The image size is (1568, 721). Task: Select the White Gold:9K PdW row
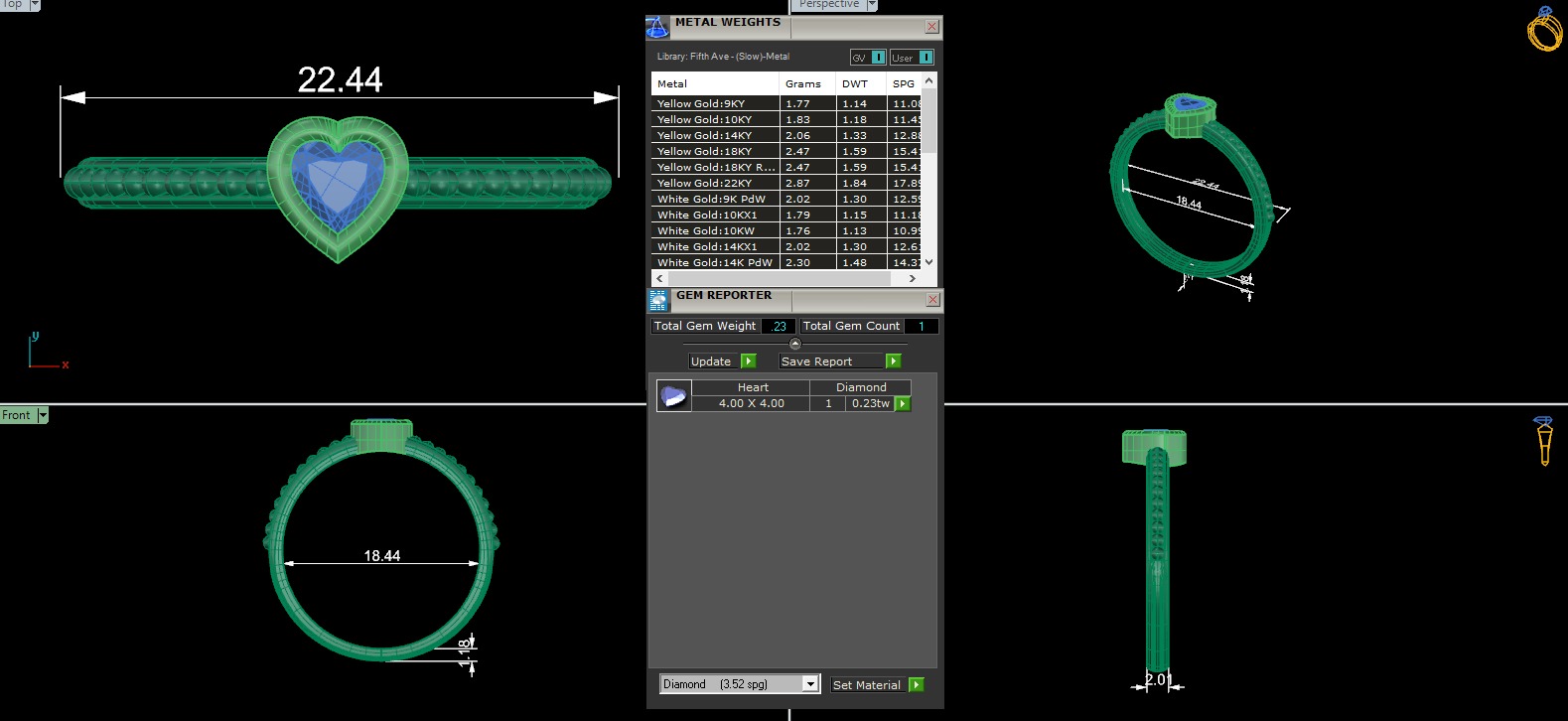786,199
